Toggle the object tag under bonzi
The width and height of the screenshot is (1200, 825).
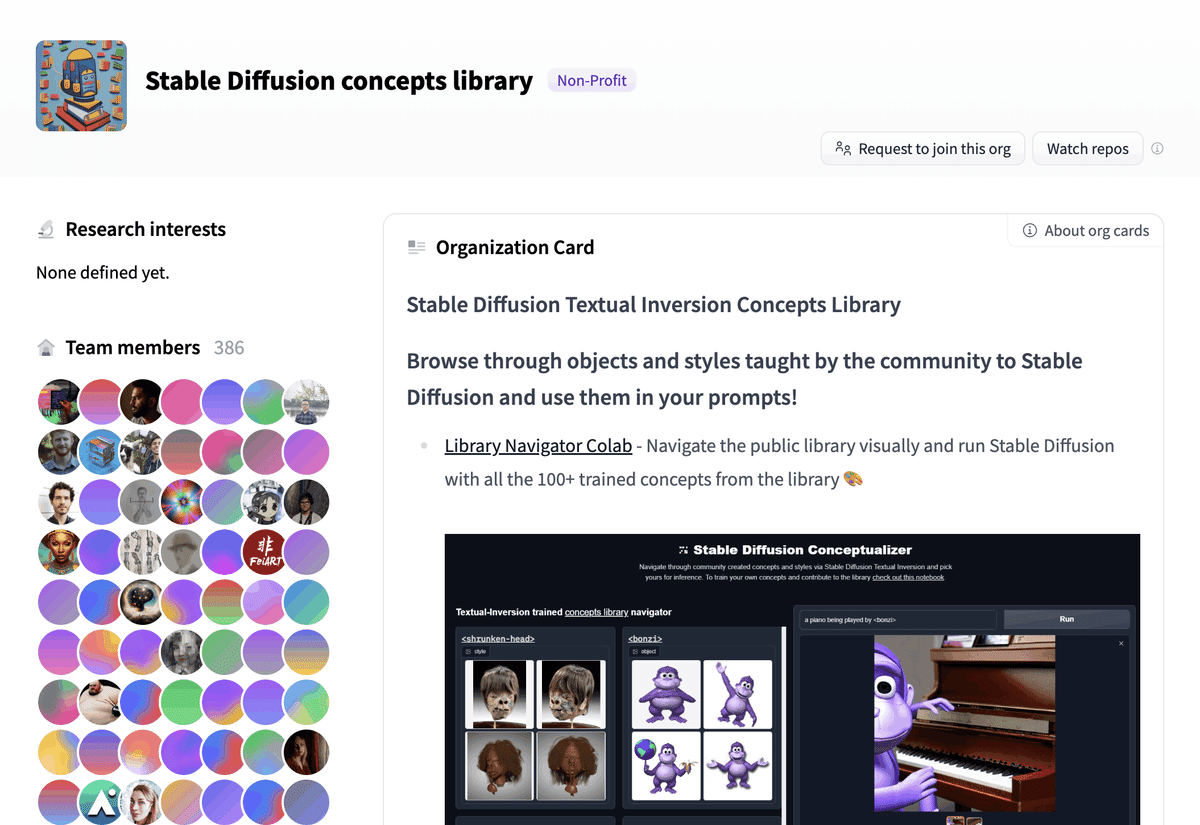tap(645, 651)
